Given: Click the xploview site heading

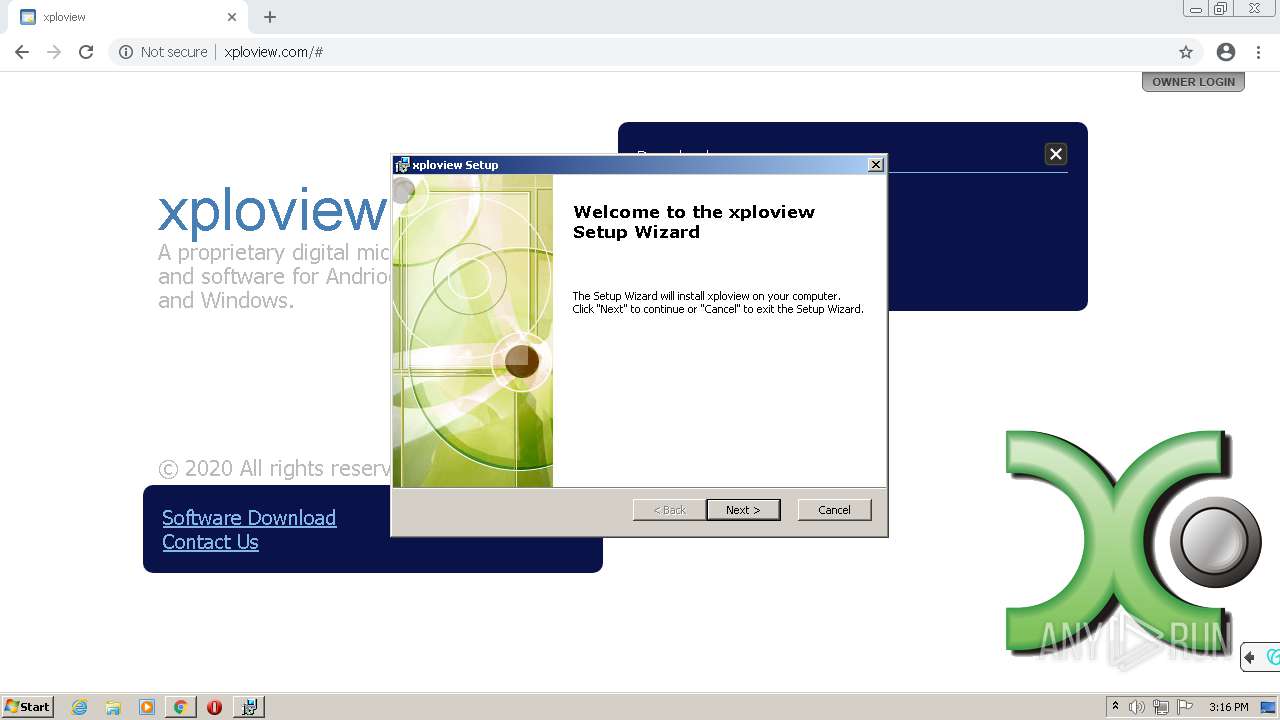Looking at the screenshot, I should (x=272, y=211).
